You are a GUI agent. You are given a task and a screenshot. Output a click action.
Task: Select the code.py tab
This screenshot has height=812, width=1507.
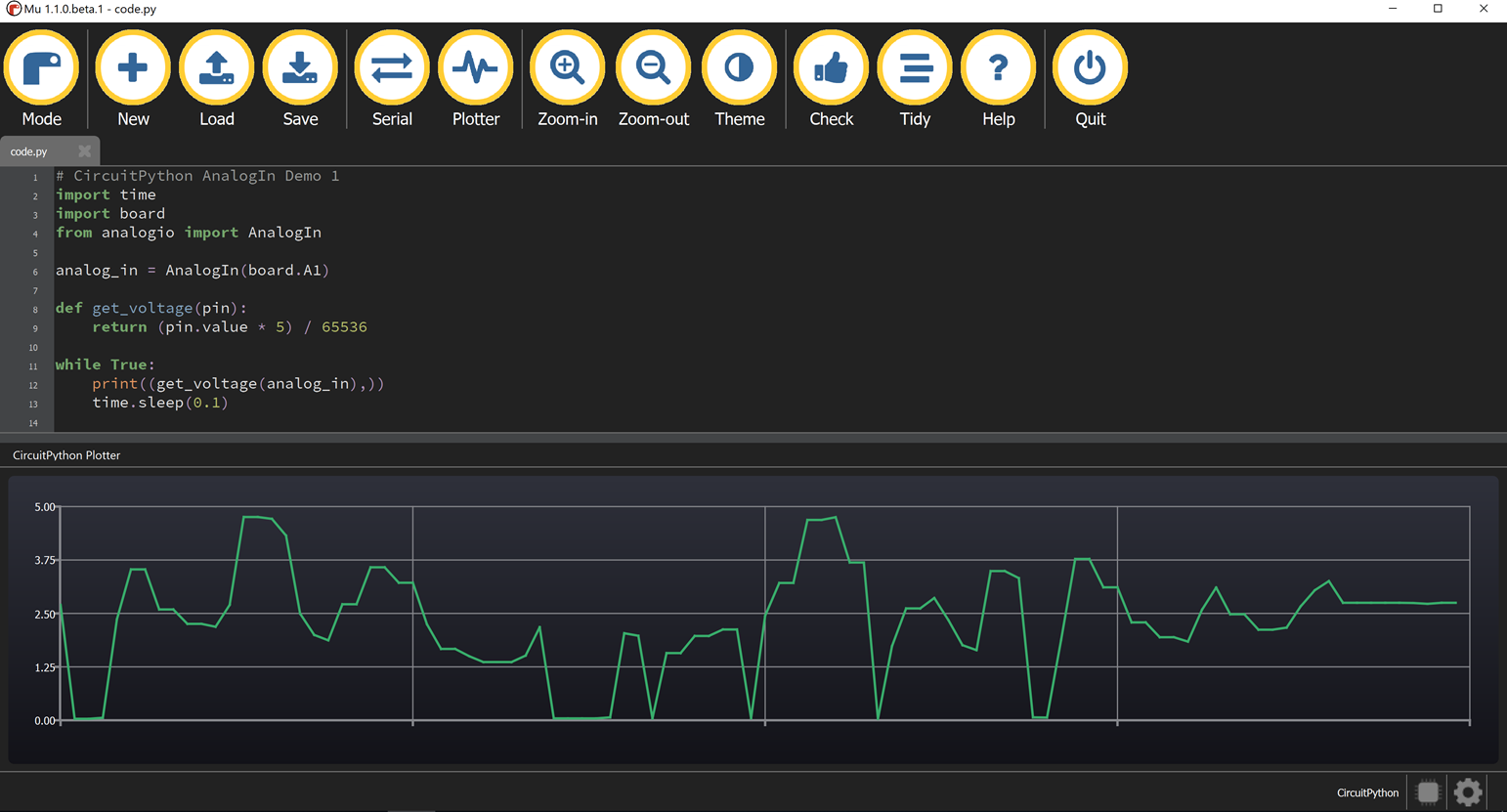pyautogui.click(x=29, y=151)
